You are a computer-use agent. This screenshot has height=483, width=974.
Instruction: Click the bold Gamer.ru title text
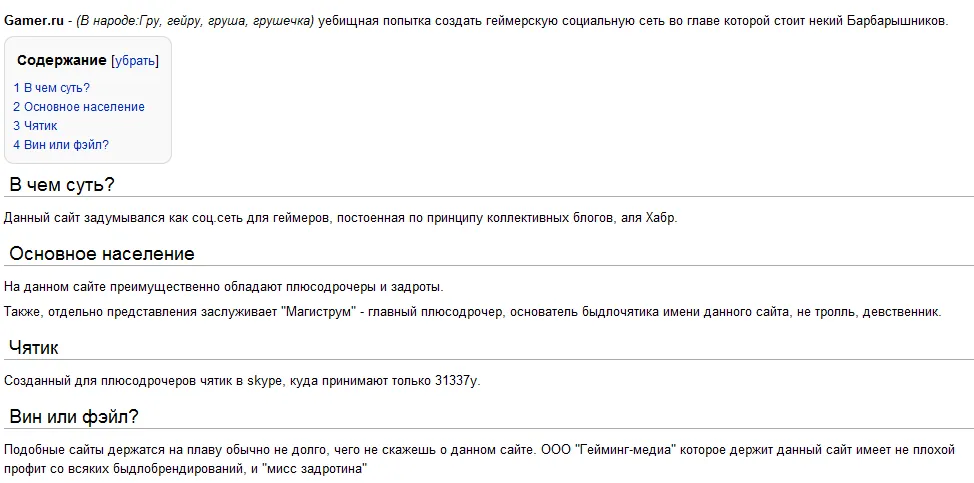click(38, 20)
